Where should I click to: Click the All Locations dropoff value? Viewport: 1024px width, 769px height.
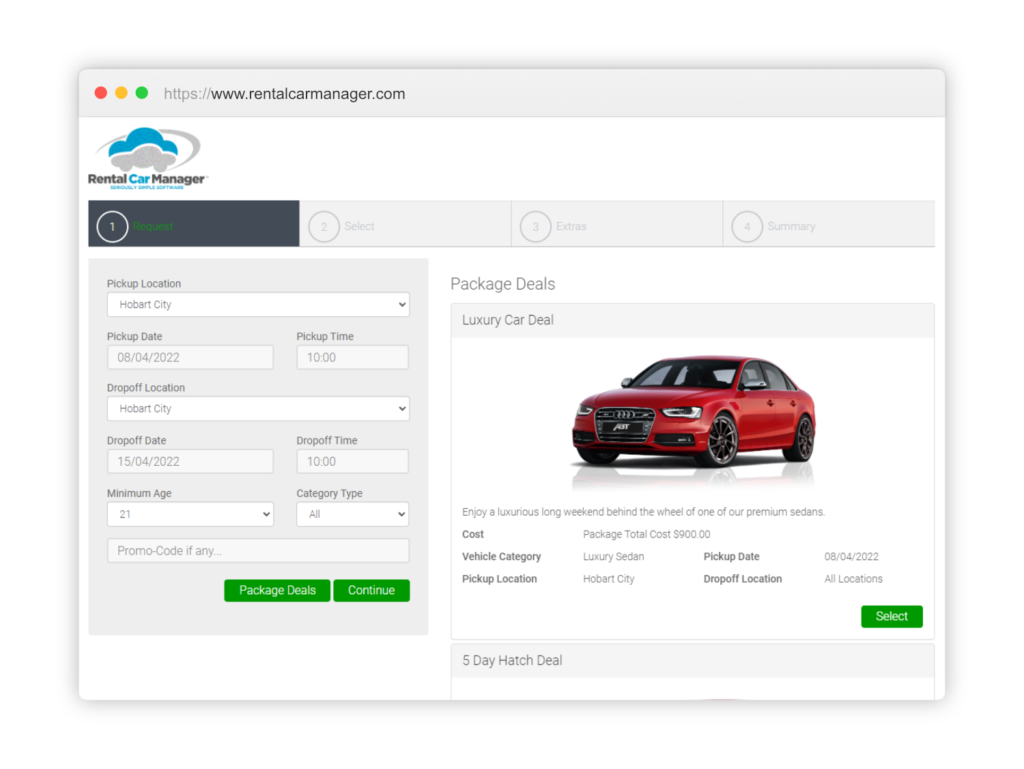pos(853,579)
